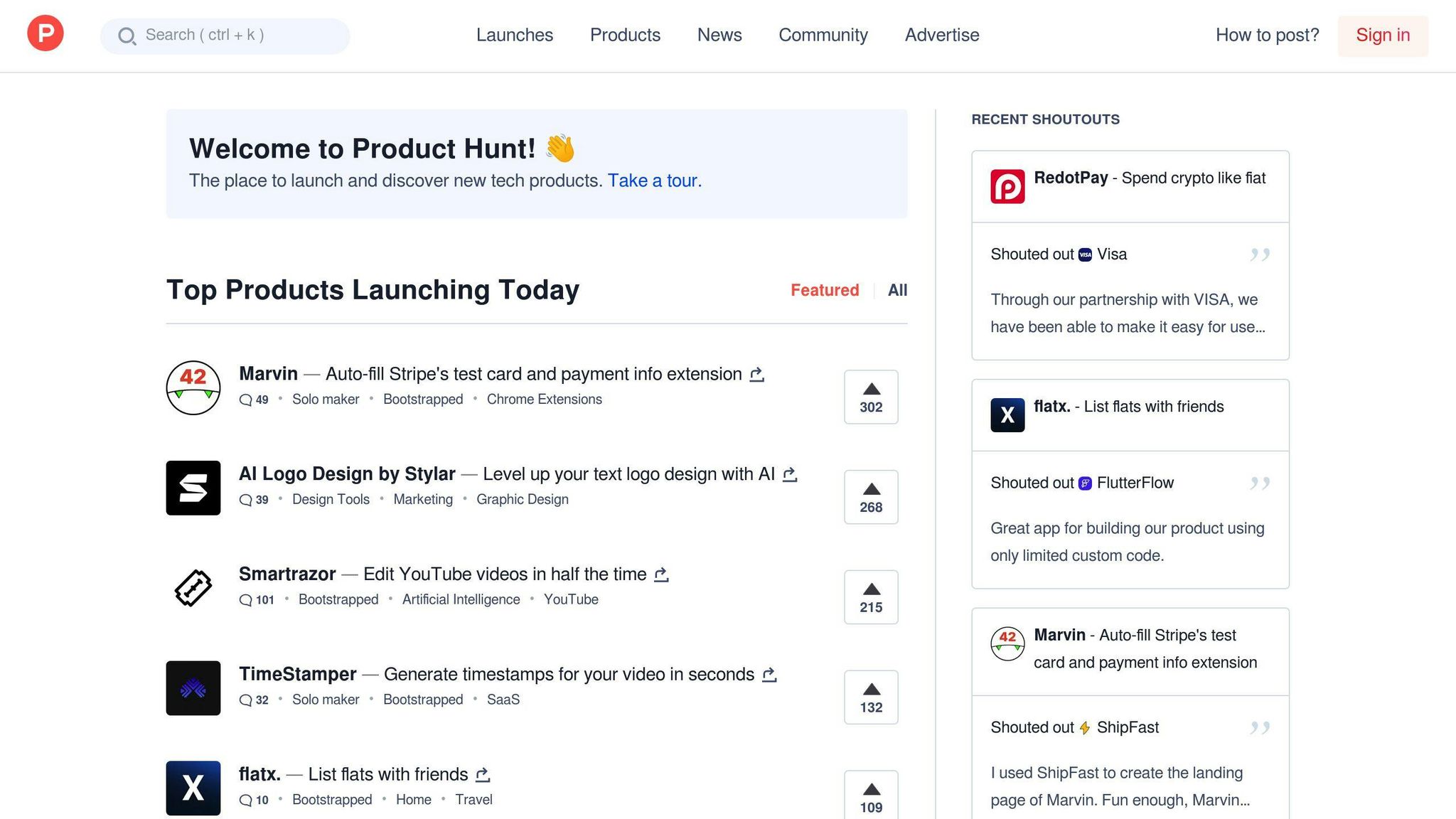Click the Stylar S logo thumbnail
Screen dimensions: 1456x819
coord(193,488)
